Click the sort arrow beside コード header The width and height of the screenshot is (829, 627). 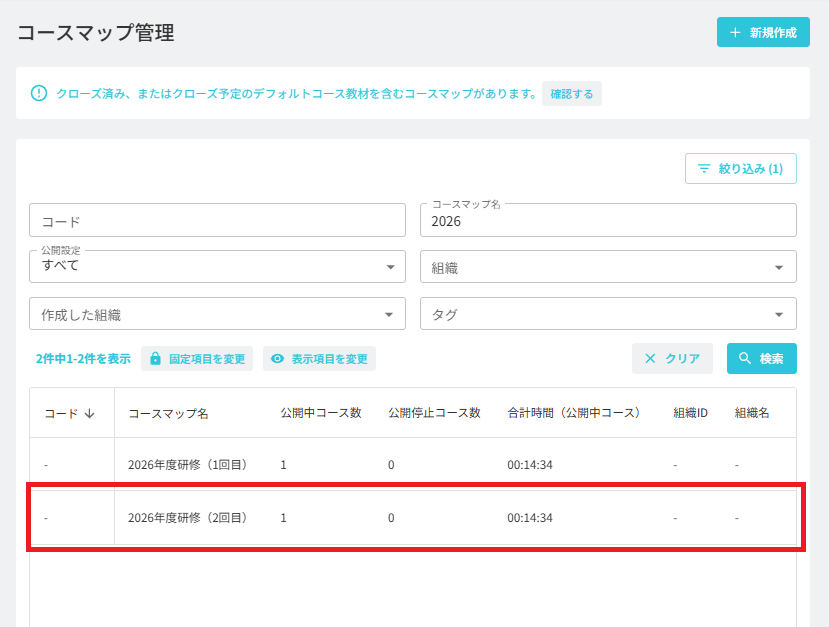coord(89,413)
